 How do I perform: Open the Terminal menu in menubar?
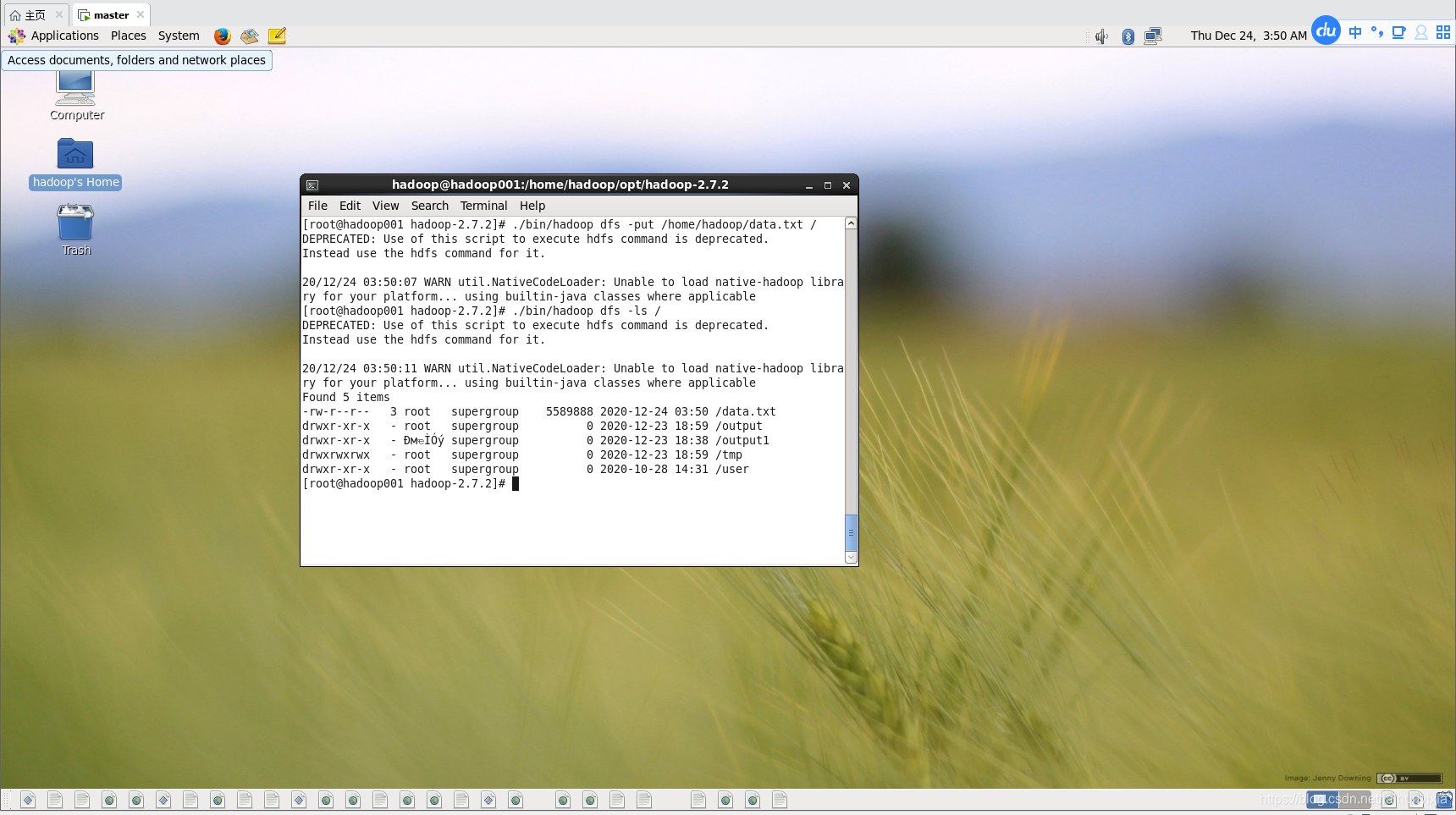[483, 206]
